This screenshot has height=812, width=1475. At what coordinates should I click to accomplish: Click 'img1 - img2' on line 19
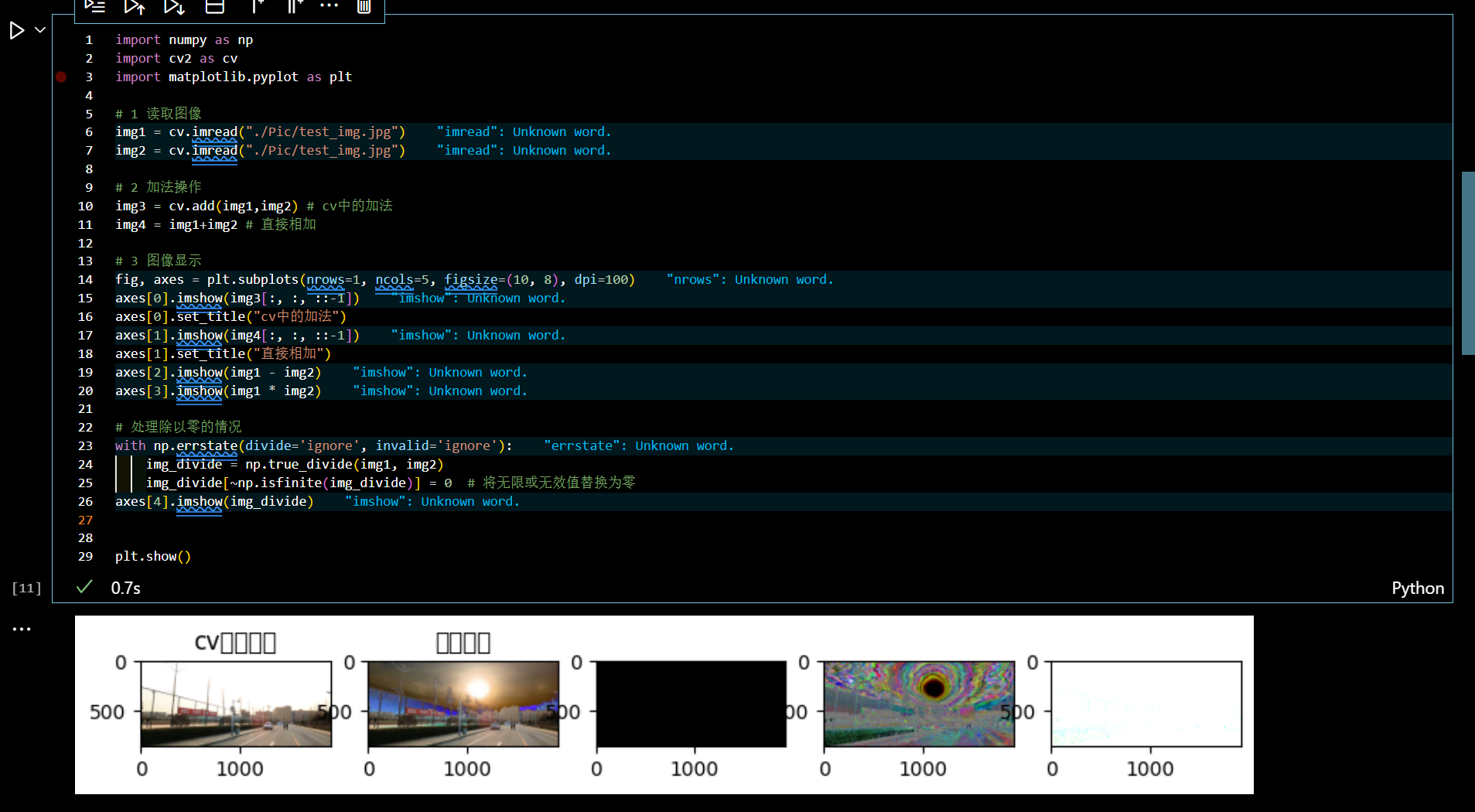[x=271, y=373]
